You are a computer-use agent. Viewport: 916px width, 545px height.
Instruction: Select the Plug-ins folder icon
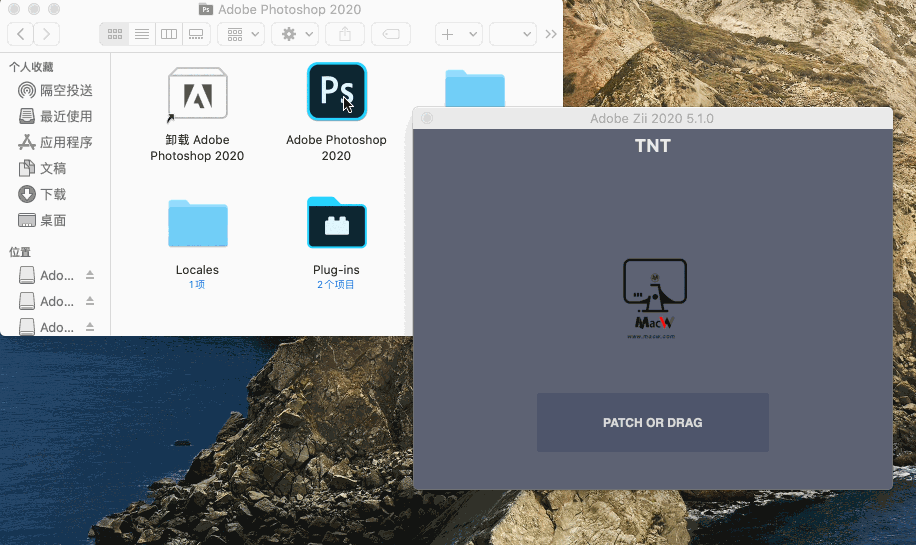point(337,223)
